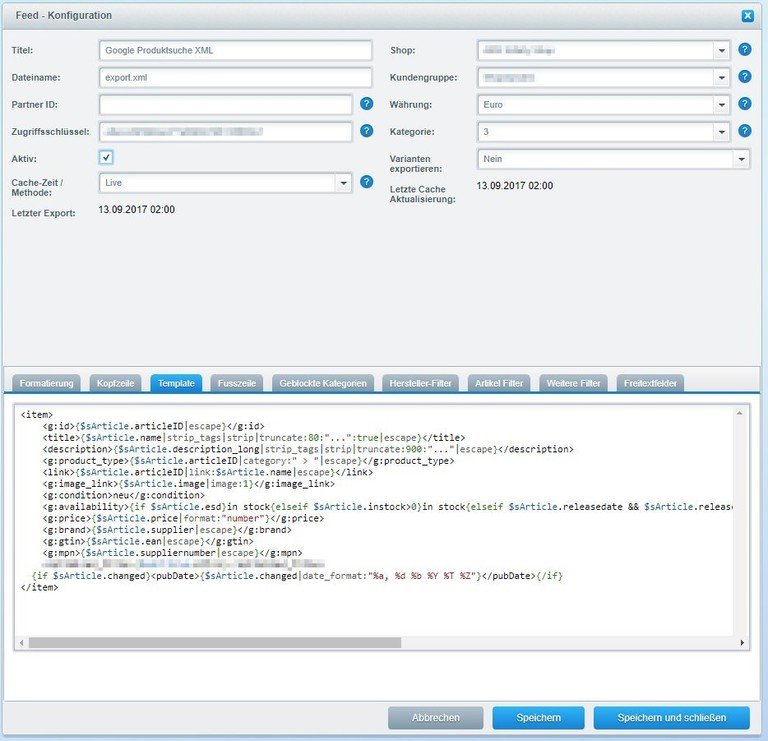Click Speichern und schließen button
Viewport: 768px width, 741px height.
click(672, 717)
